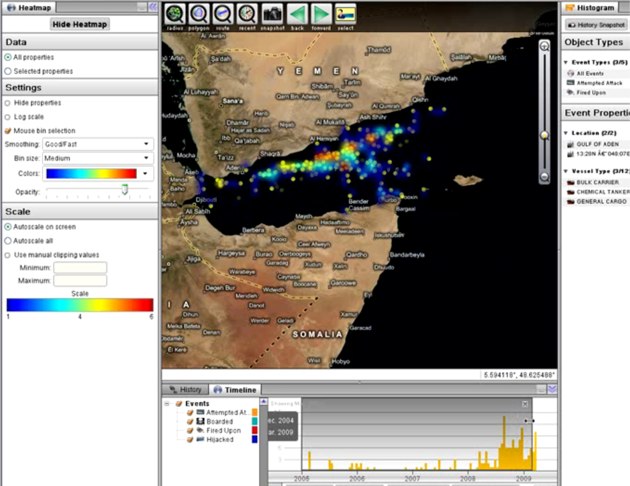Open the recent searches tool
This screenshot has height=486, width=630.
click(246, 14)
